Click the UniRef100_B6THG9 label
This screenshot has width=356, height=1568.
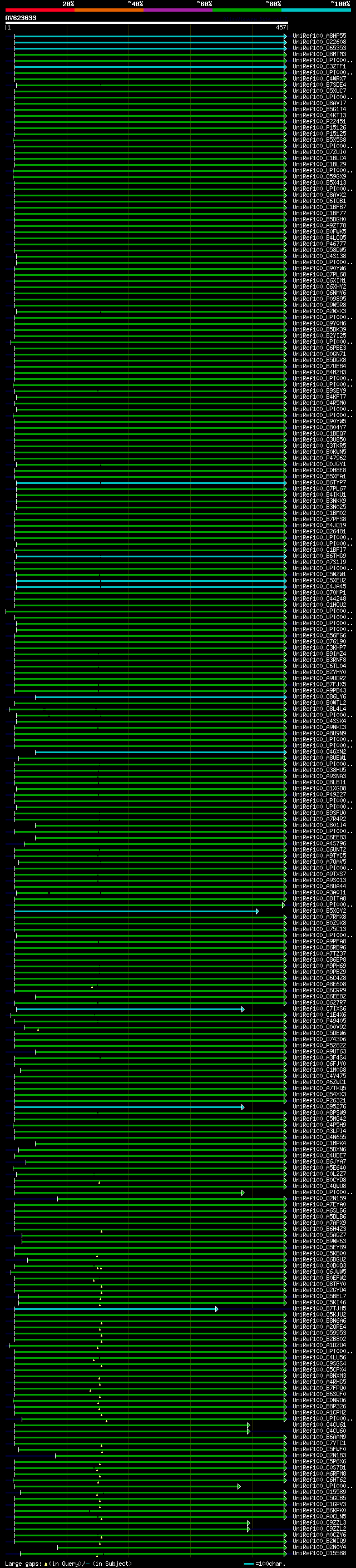pos(319,556)
